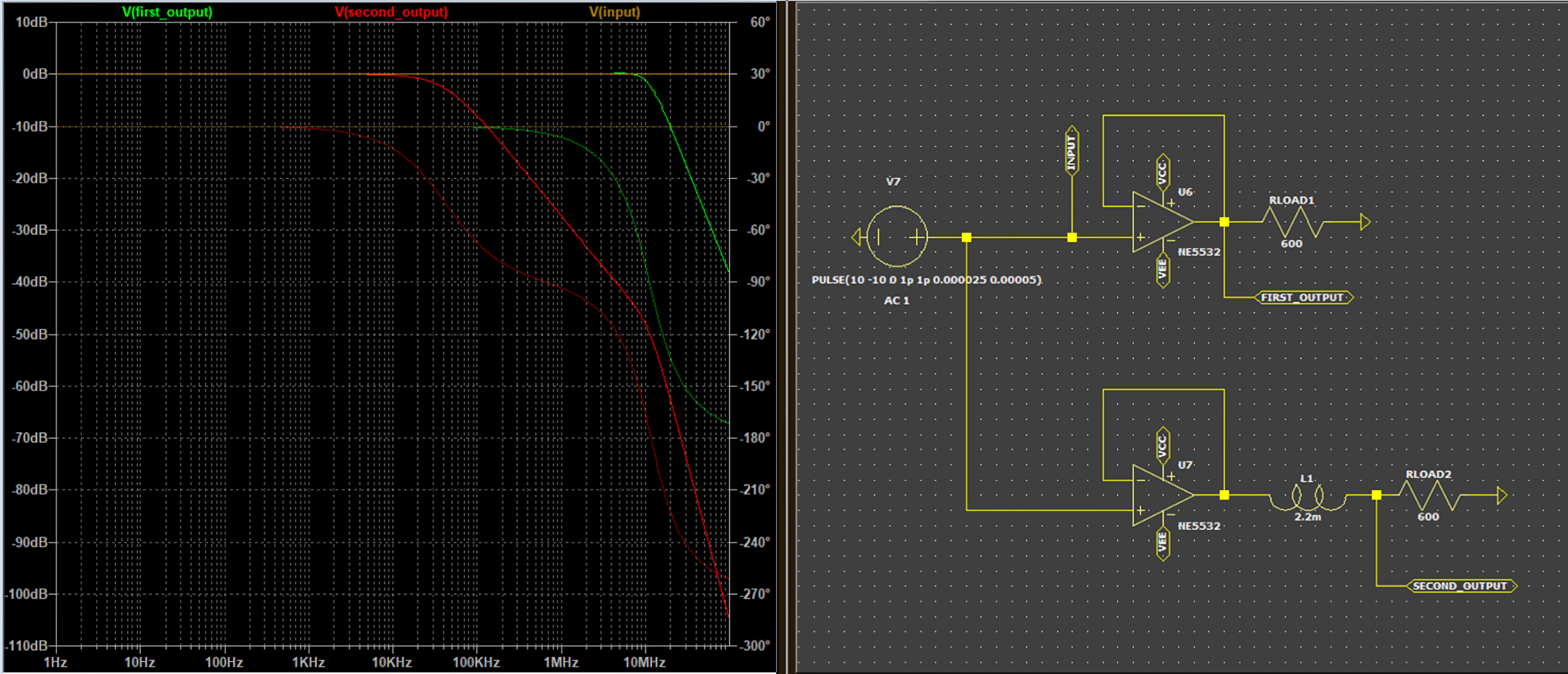The width and height of the screenshot is (1568, 674).
Task: Click the SECOND_OUTPUT net label
Action: [1461, 586]
